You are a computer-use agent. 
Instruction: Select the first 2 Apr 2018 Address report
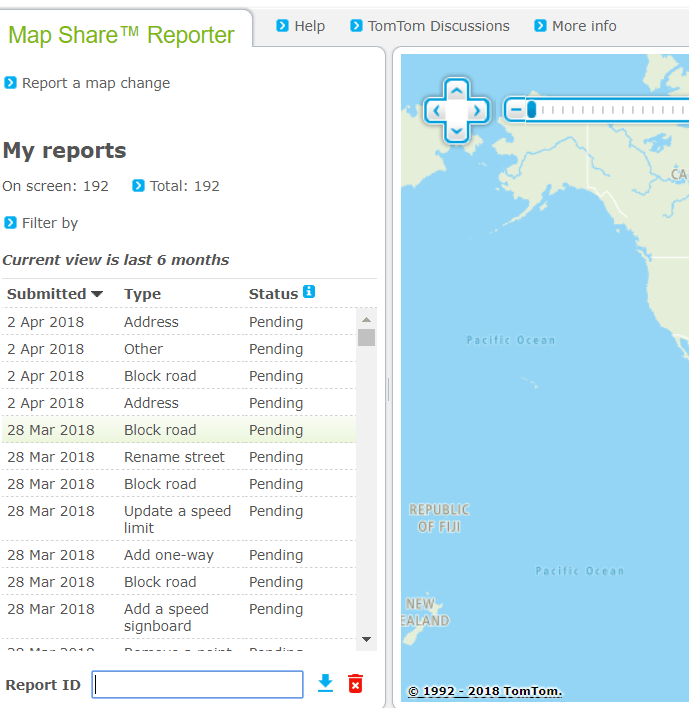click(x=179, y=322)
